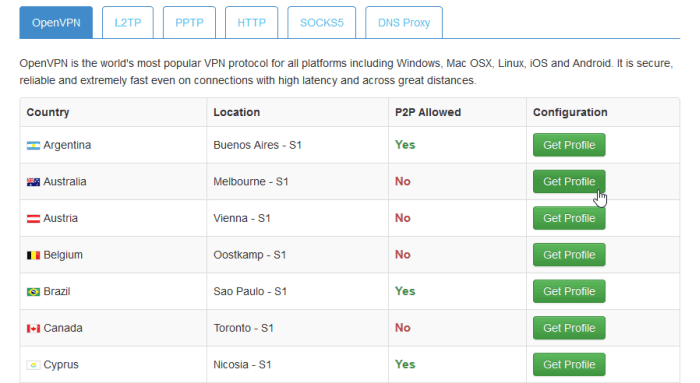Click the Yes value in Cyprus row
700x383 pixels.
pyautogui.click(x=405, y=365)
